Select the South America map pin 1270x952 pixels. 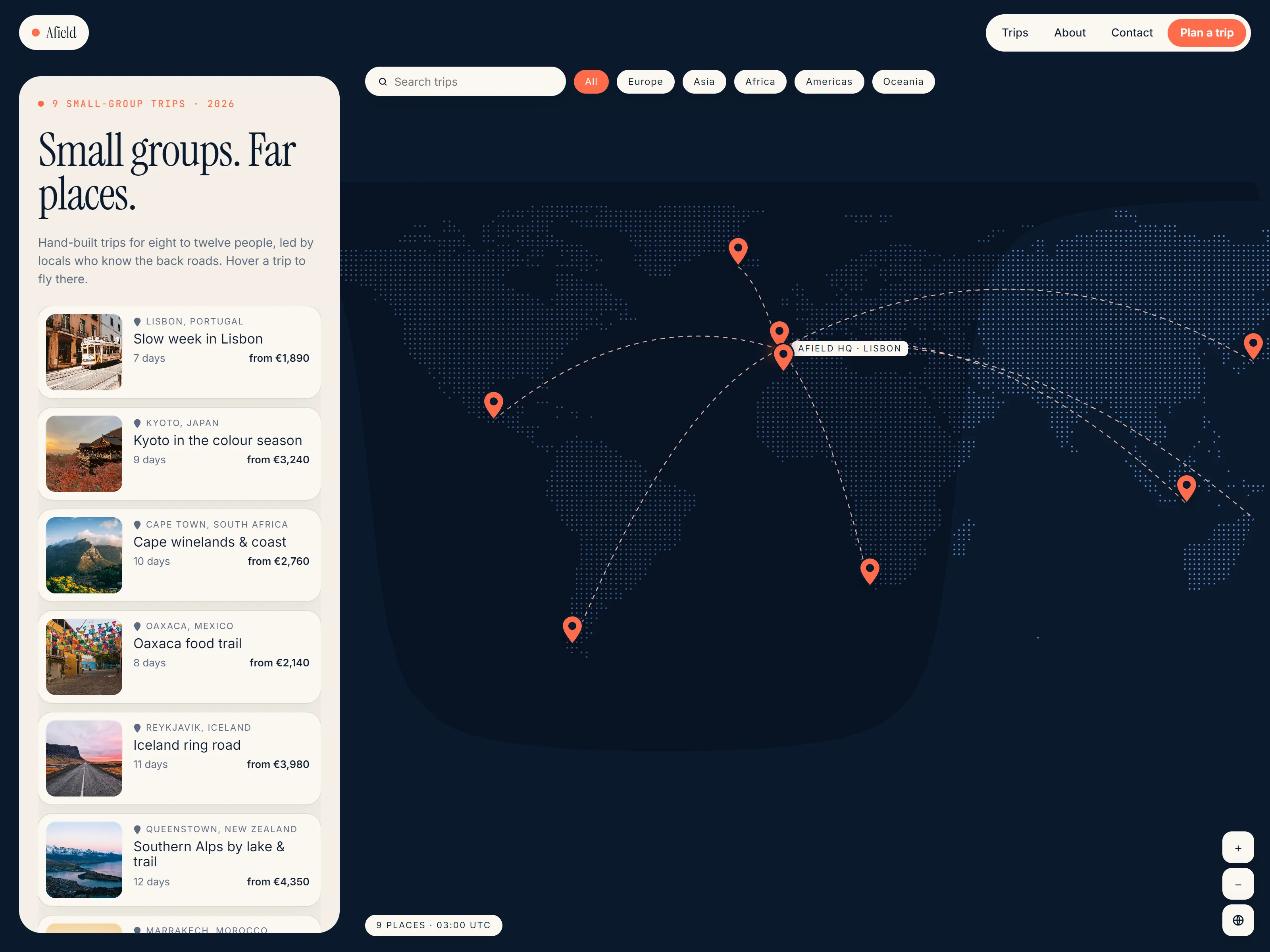point(572,629)
